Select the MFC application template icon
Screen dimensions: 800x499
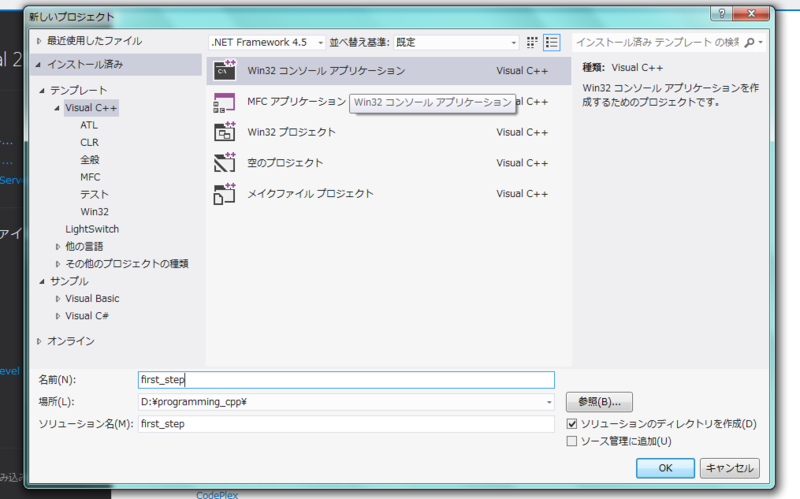click(224, 102)
